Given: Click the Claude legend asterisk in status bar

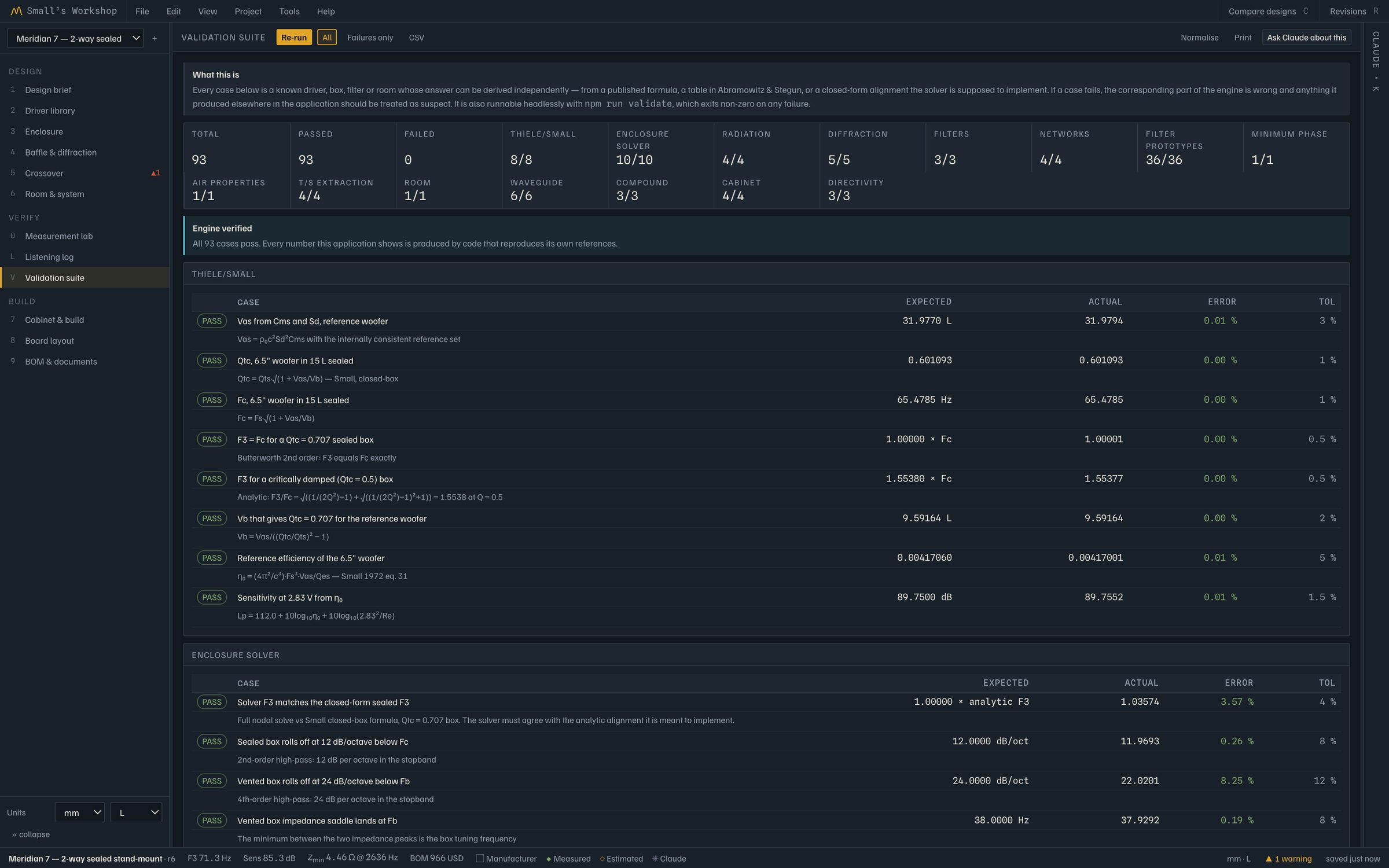Looking at the screenshot, I should (655, 859).
